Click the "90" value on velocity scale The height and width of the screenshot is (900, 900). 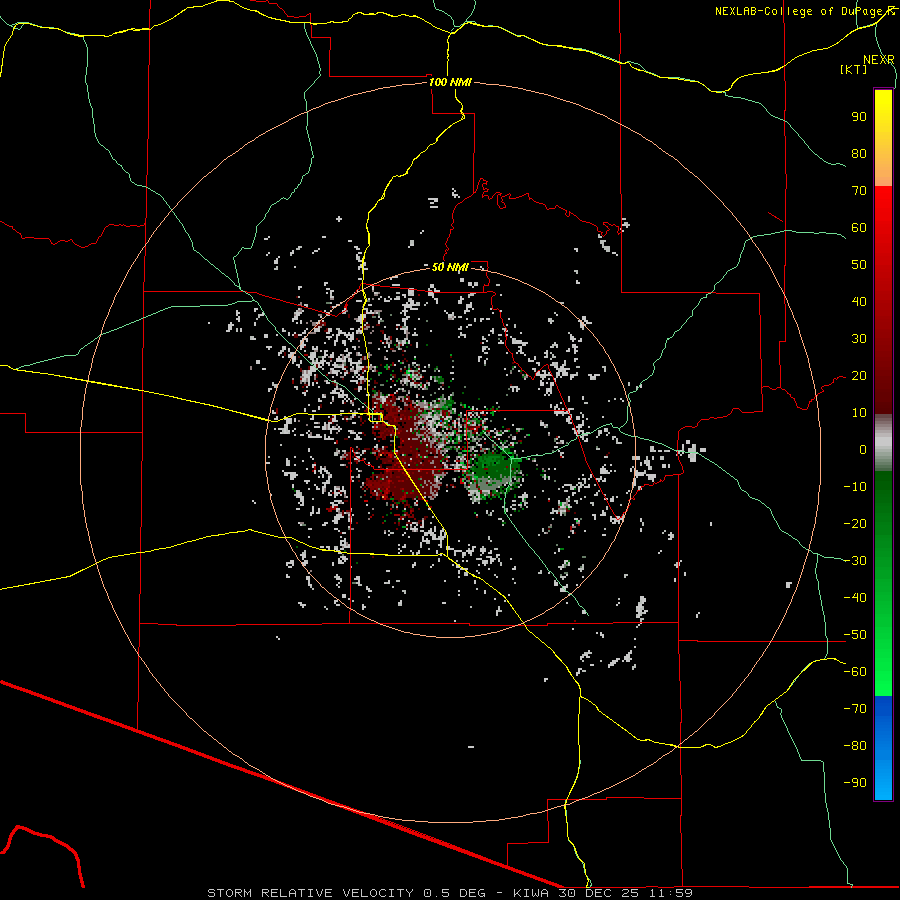coord(859,117)
